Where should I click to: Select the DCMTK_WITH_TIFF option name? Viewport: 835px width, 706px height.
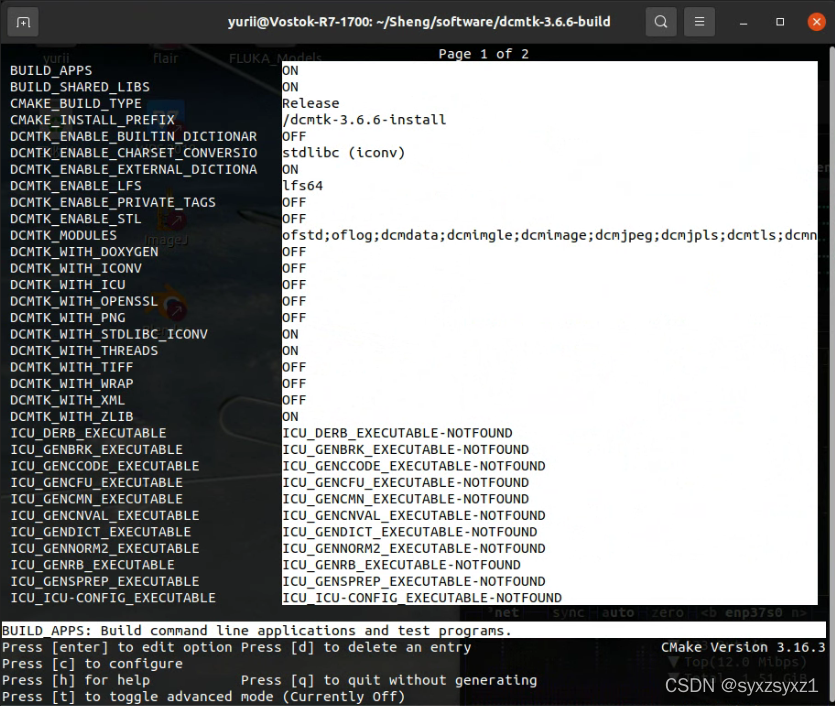tap(71, 367)
